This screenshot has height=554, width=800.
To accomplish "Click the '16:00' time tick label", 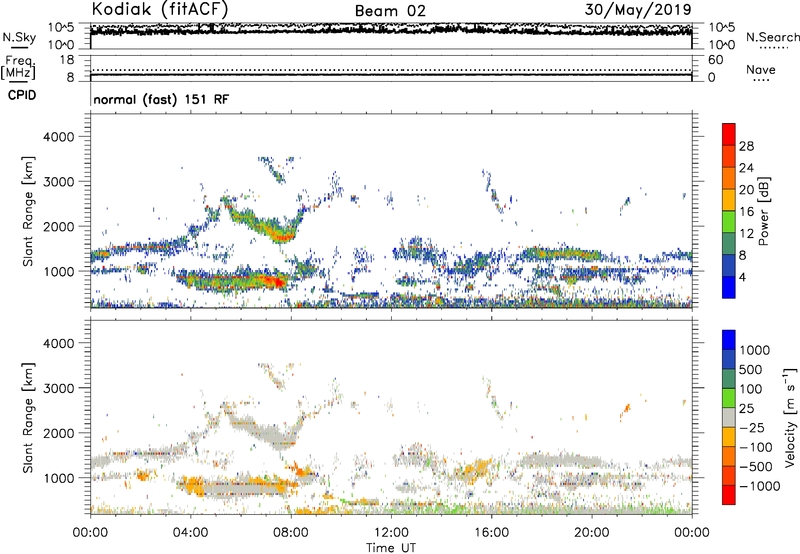I will [x=491, y=533].
